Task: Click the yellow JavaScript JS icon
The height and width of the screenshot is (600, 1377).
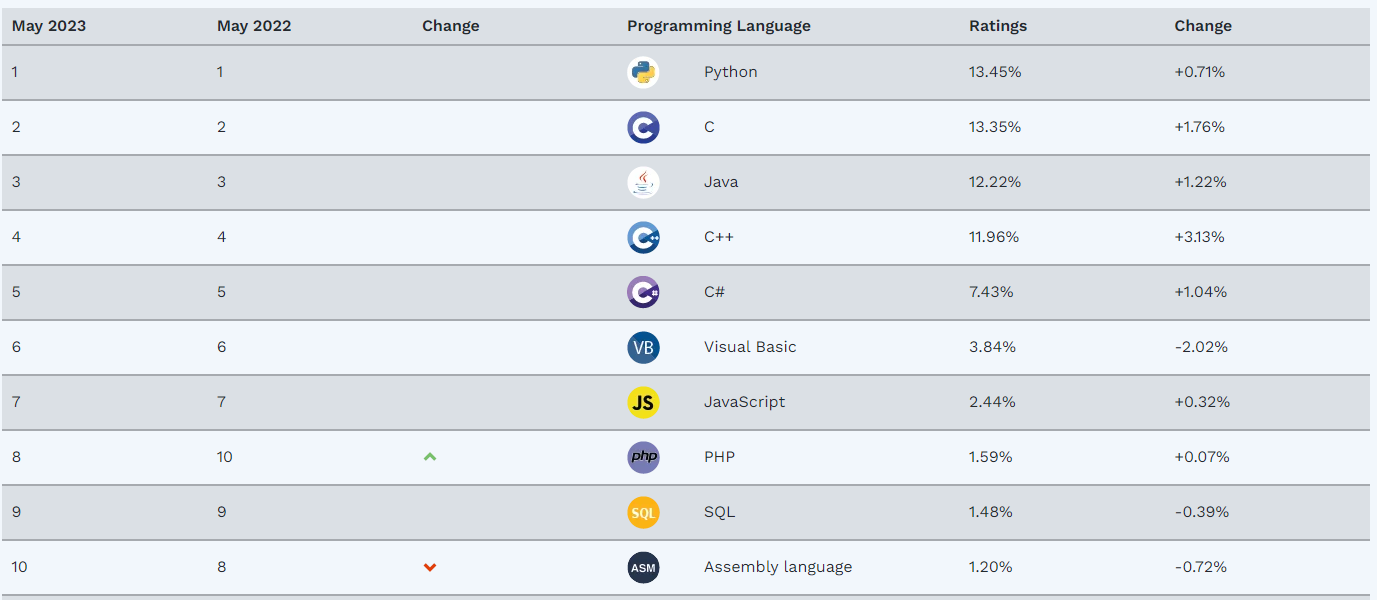Action: pyautogui.click(x=643, y=402)
